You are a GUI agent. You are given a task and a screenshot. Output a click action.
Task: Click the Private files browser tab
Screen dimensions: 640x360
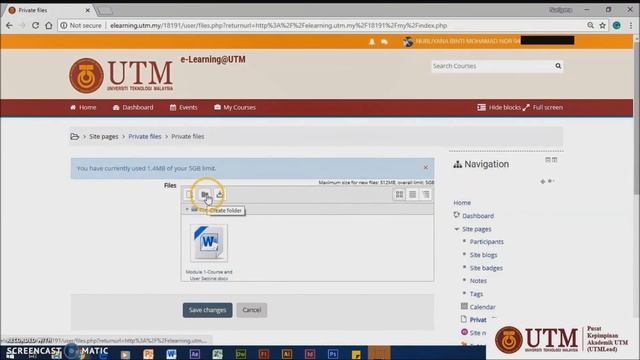[x=49, y=10]
